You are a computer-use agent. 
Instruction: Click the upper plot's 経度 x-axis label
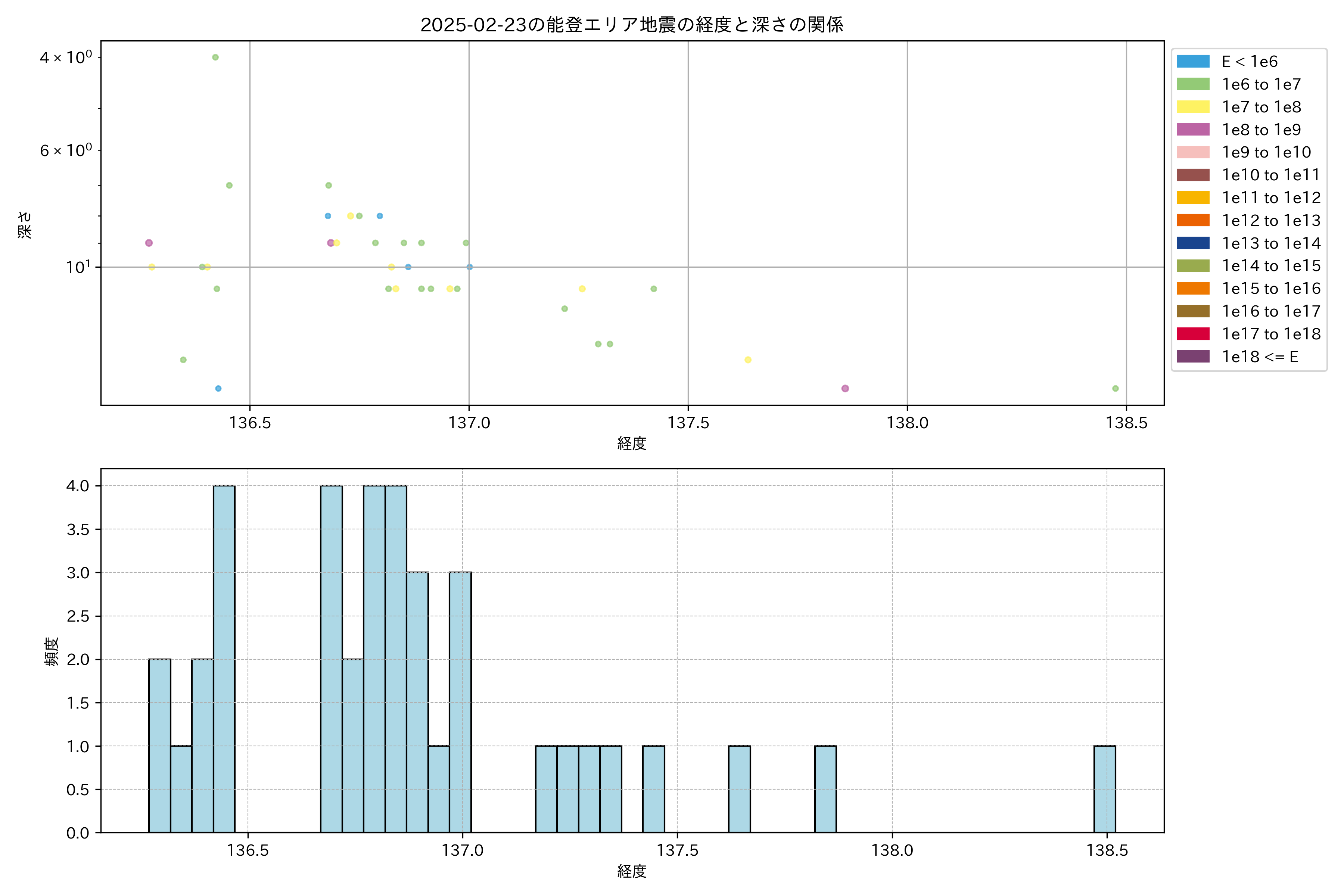(631, 444)
